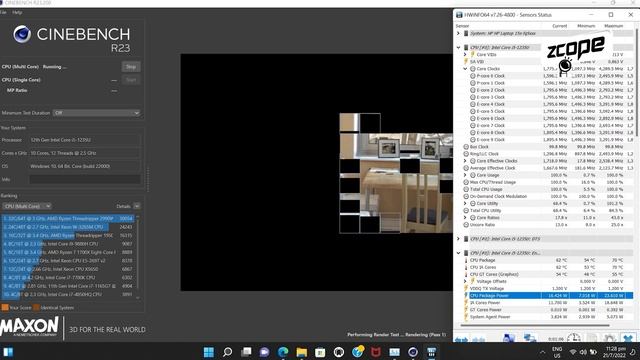Screen dimensions: 640x360
Task: Select the Intel Core i9-9880H ranking row
Action: click(68, 244)
